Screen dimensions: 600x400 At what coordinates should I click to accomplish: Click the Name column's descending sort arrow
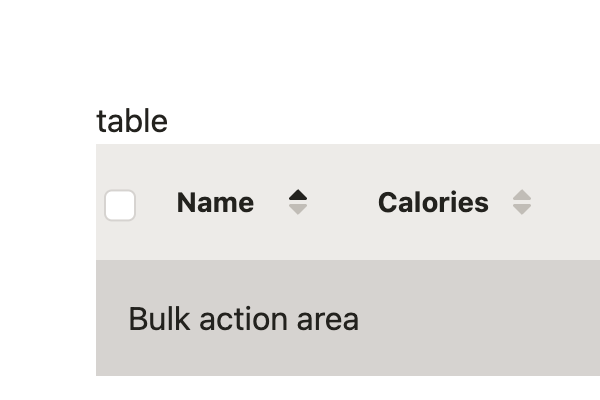(x=298, y=210)
